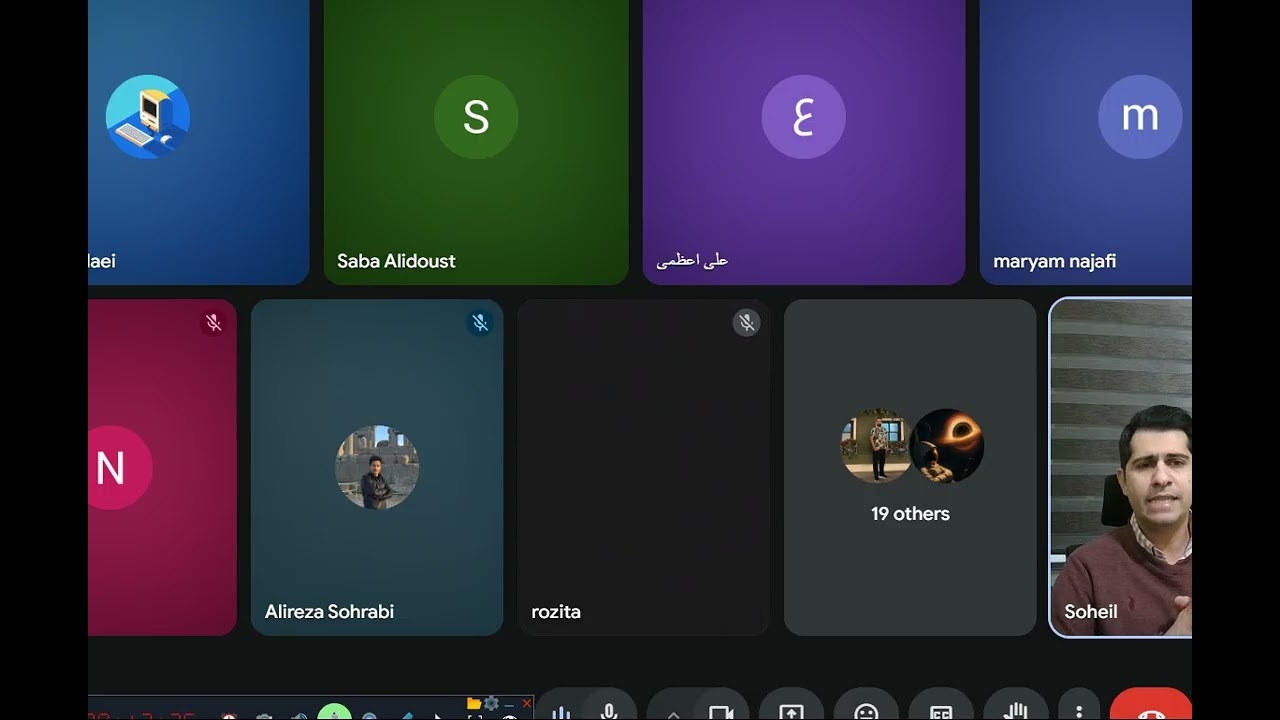
Task: Click the purple ع avatar circle
Action: pos(803,117)
